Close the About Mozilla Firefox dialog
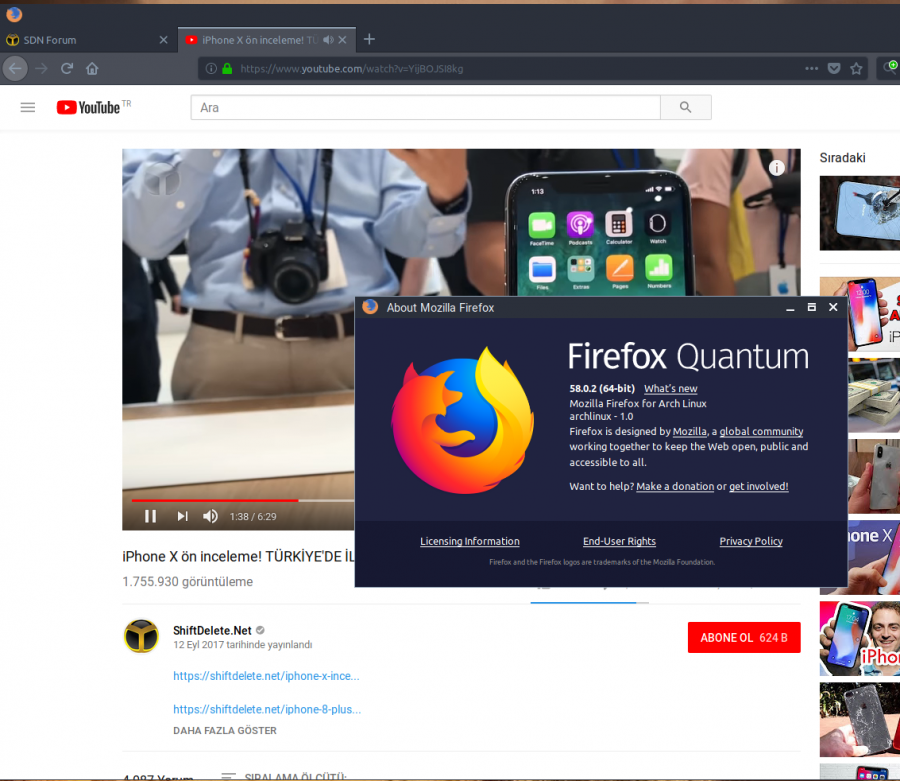 [x=833, y=308]
